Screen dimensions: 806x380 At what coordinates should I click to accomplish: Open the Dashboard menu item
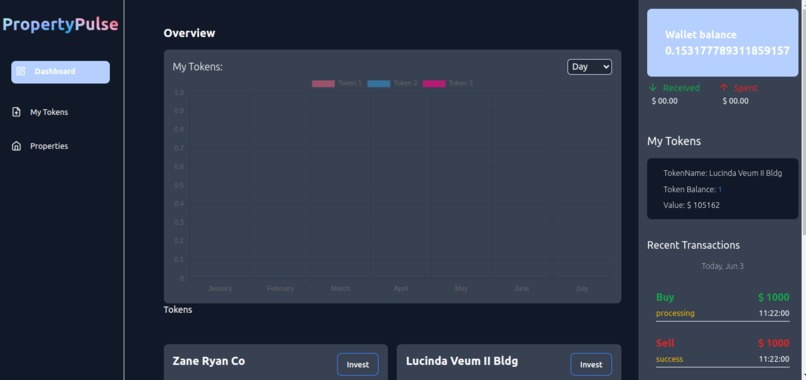point(61,72)
